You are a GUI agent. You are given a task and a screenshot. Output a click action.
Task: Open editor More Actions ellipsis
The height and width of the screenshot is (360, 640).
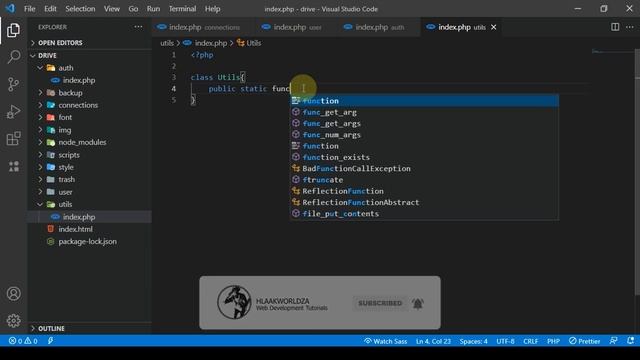pos(630,27)
